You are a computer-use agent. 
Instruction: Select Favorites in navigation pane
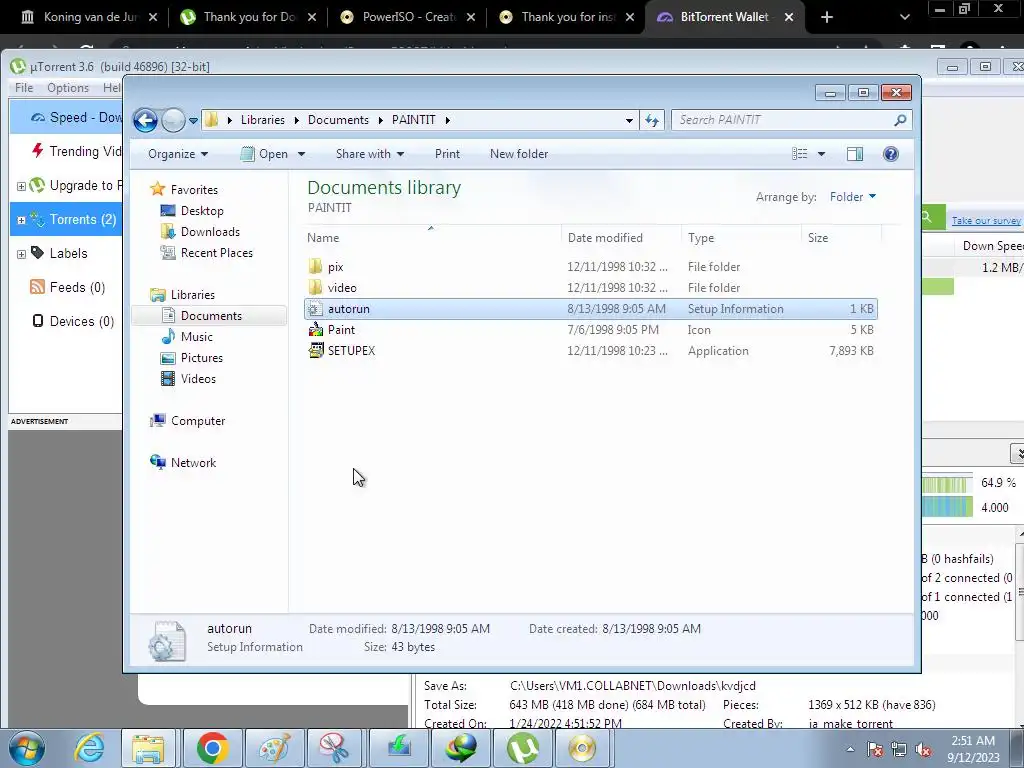click(194, 189)
